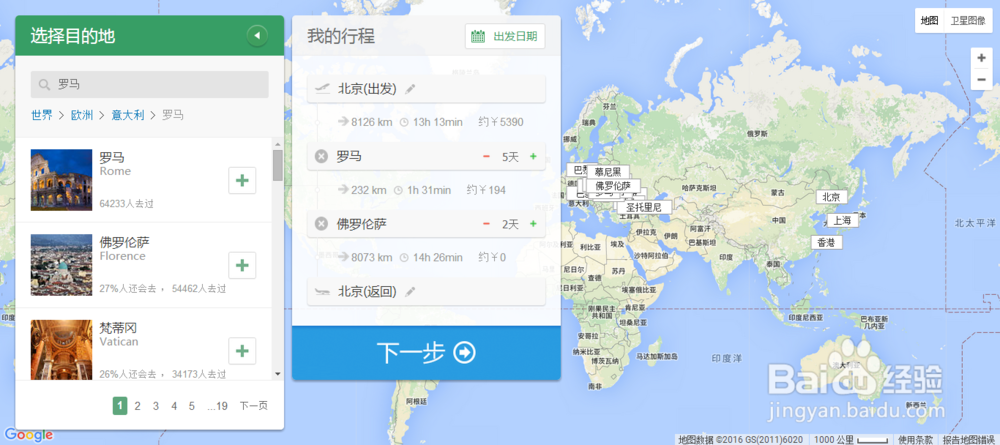Select the 北京 map label

pyautogui.click(x=831, y=197)
